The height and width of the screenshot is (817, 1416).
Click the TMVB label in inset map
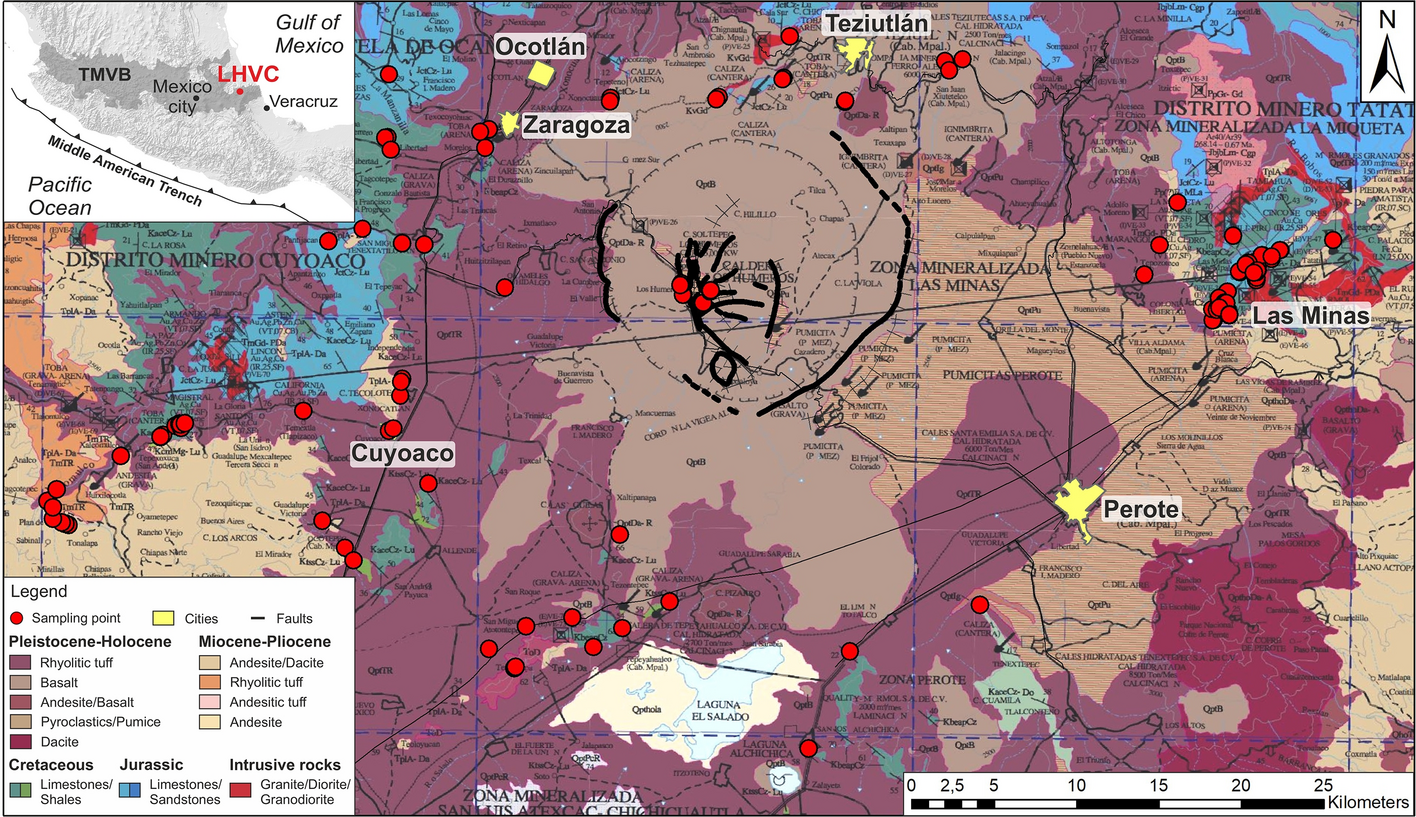pos(107,73)
